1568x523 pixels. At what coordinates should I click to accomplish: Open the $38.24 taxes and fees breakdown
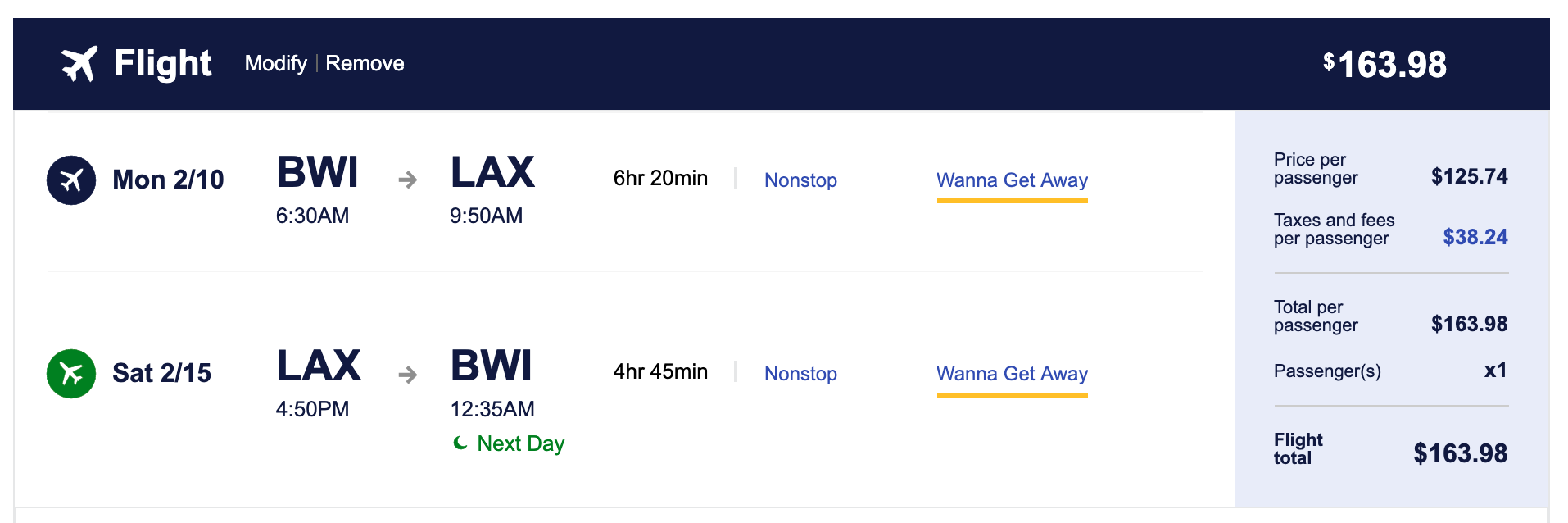click(x=1475, y=237)
